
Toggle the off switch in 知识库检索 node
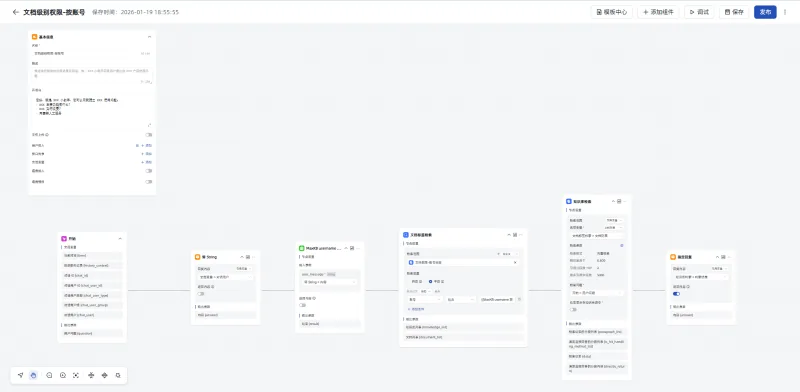point(573,309)
